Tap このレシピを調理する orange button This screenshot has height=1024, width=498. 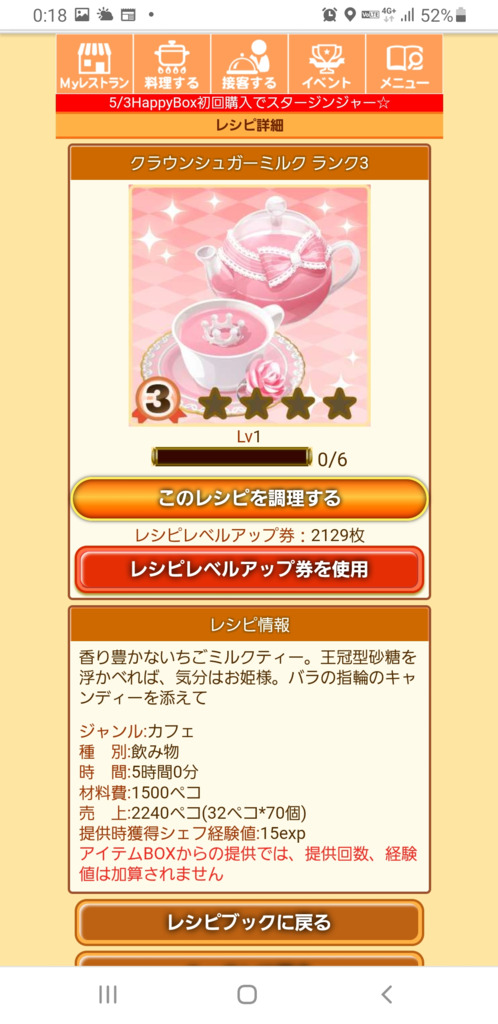(x=249, y=498)
